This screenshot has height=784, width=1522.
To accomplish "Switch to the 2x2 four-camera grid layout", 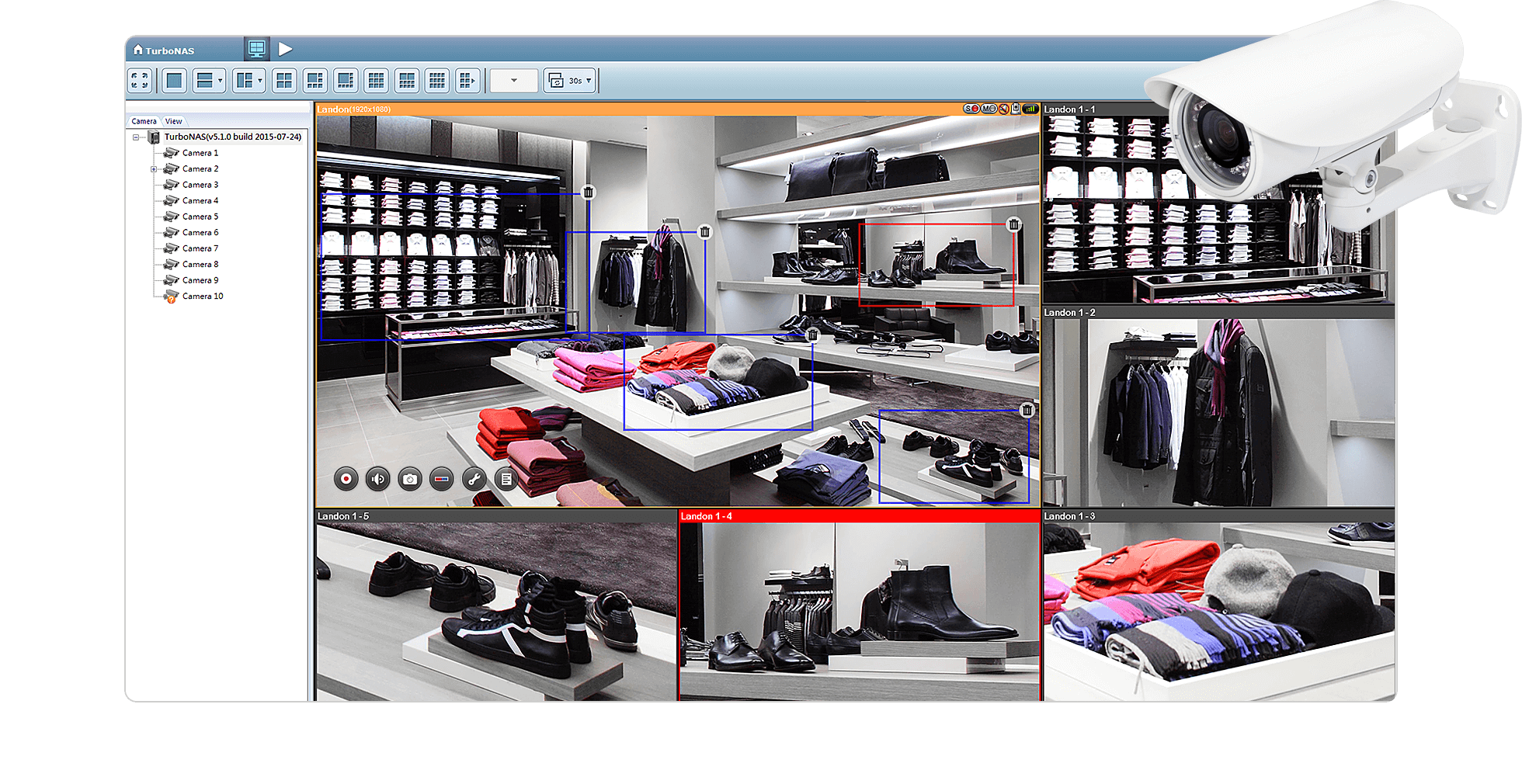I will 284,81.
